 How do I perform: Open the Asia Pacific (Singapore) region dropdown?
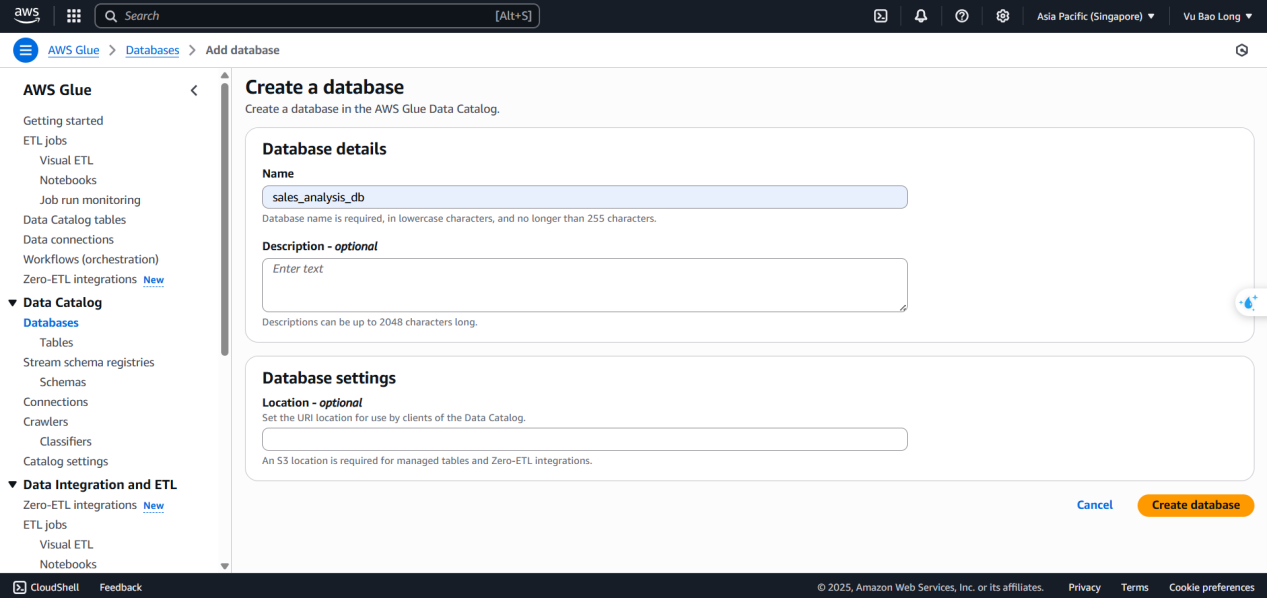(x=1096, y=16)
